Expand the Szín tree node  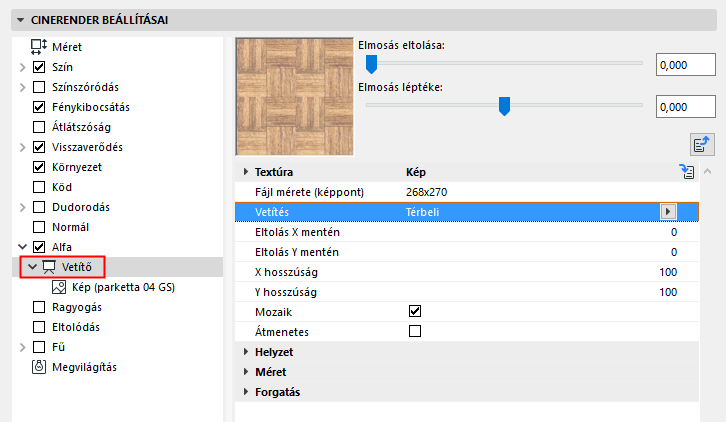coord(22,67)
